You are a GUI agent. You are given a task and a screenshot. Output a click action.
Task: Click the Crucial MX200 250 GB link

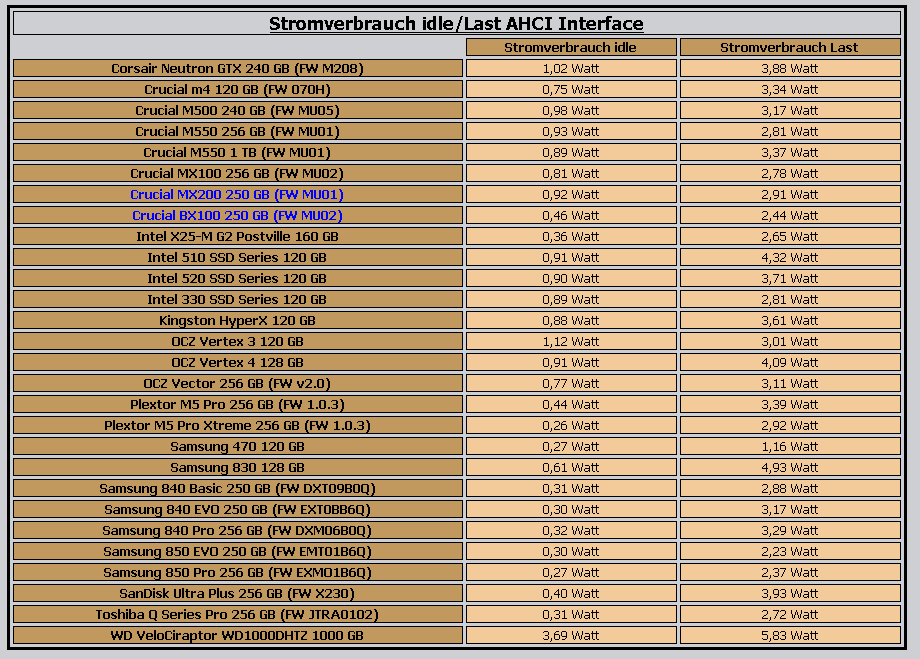click(237, 194)
